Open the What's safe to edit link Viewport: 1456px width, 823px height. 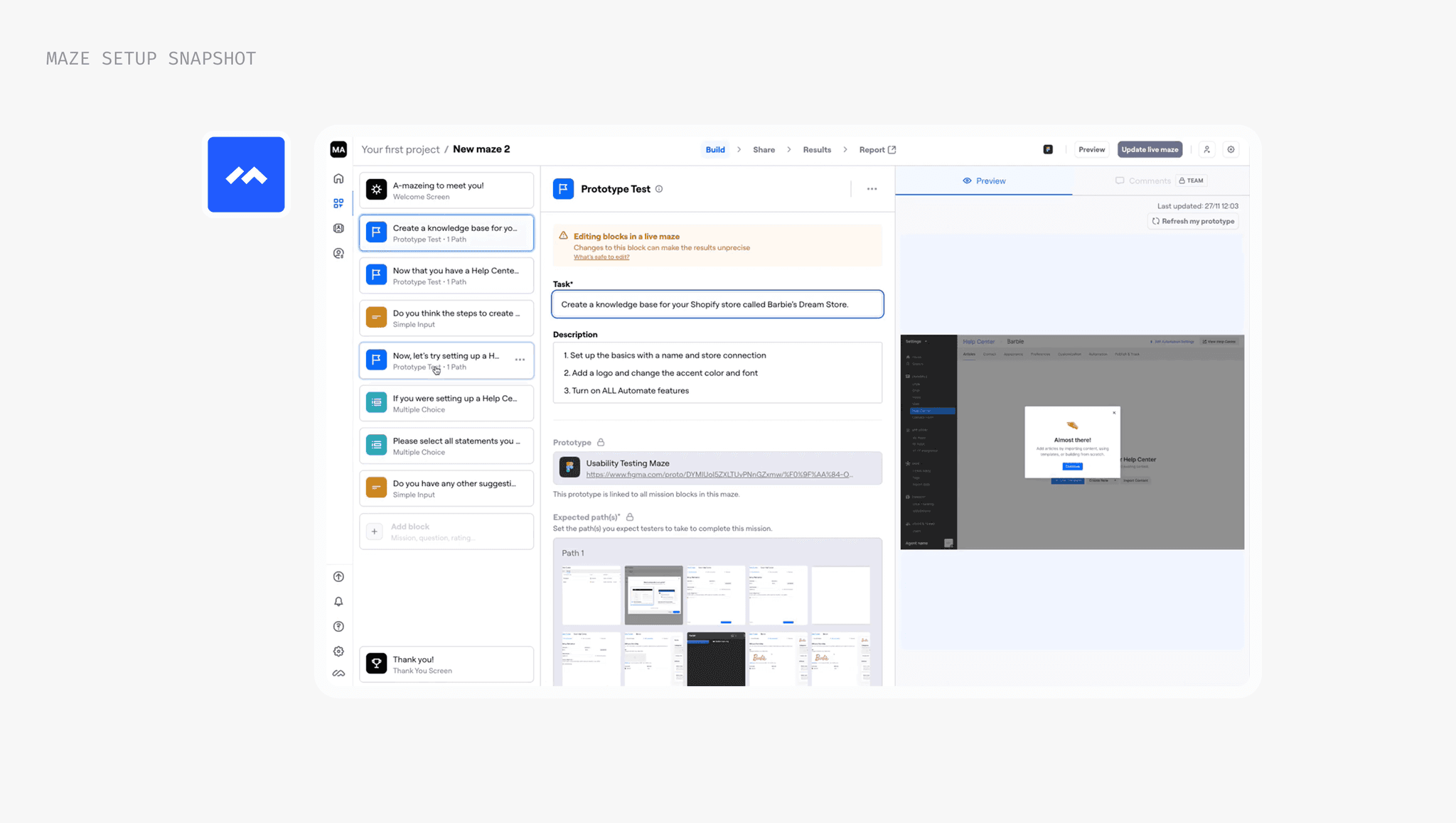(x=601, y=257)
